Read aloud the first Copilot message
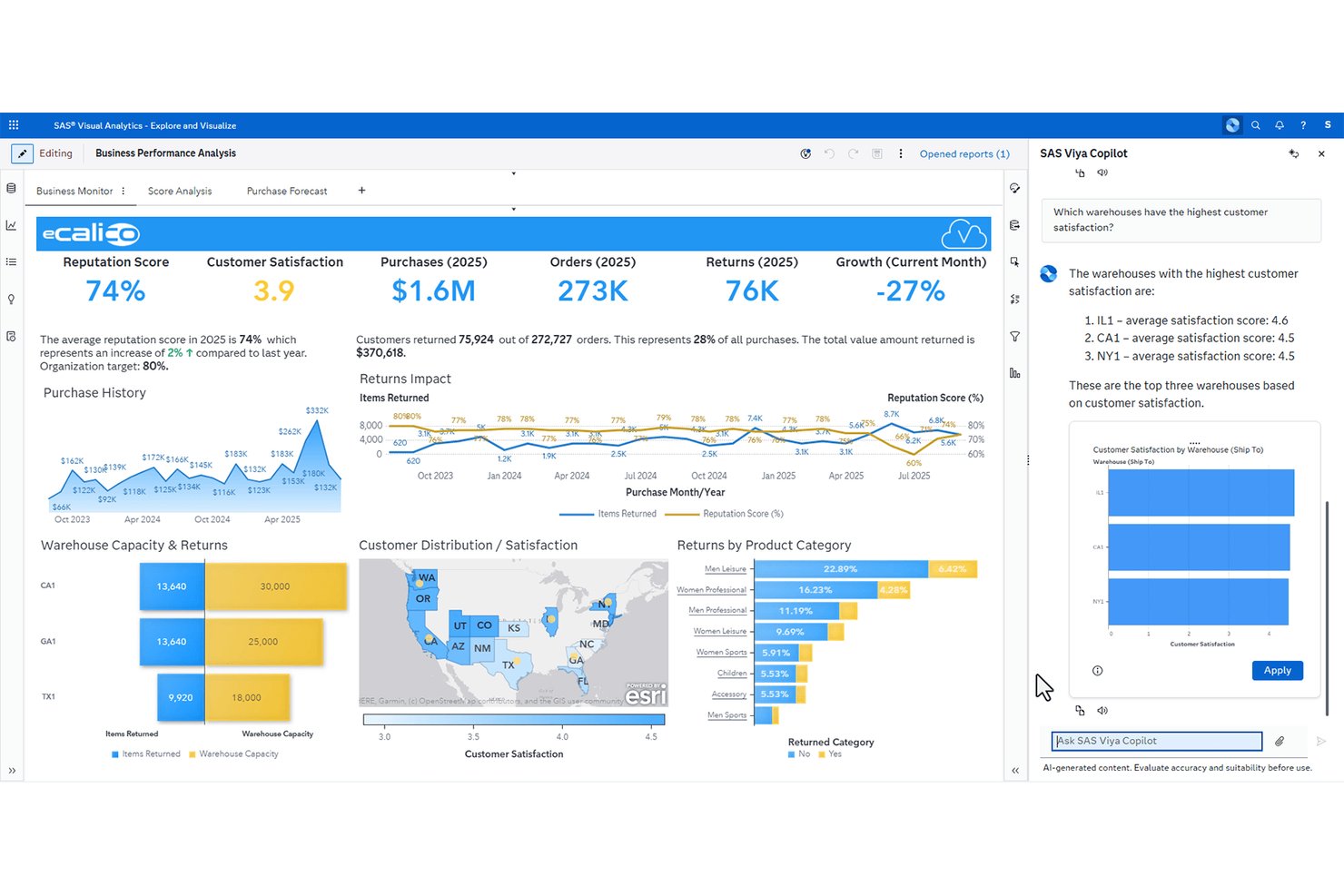Image resolution: width=1344 pixels, height=896 pixels. coord(1102,172)
